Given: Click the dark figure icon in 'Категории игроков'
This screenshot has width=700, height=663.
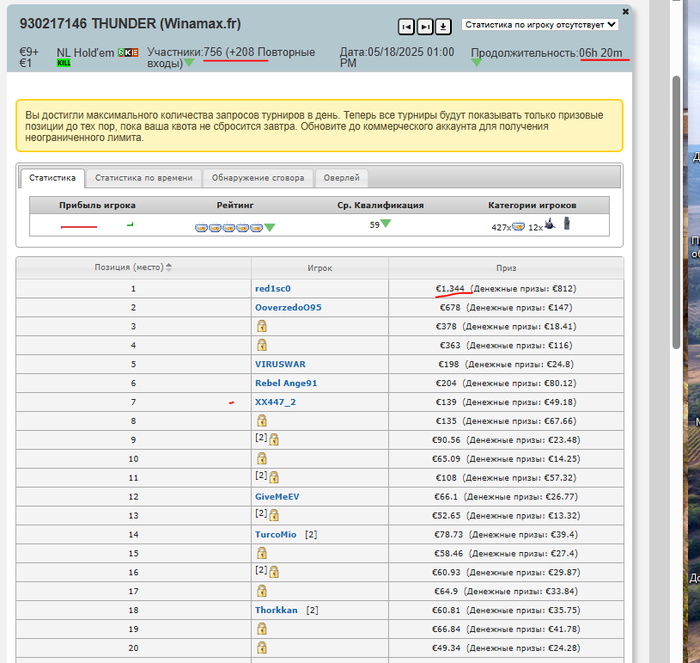Looking at the screenshot, I should (567, 223).
